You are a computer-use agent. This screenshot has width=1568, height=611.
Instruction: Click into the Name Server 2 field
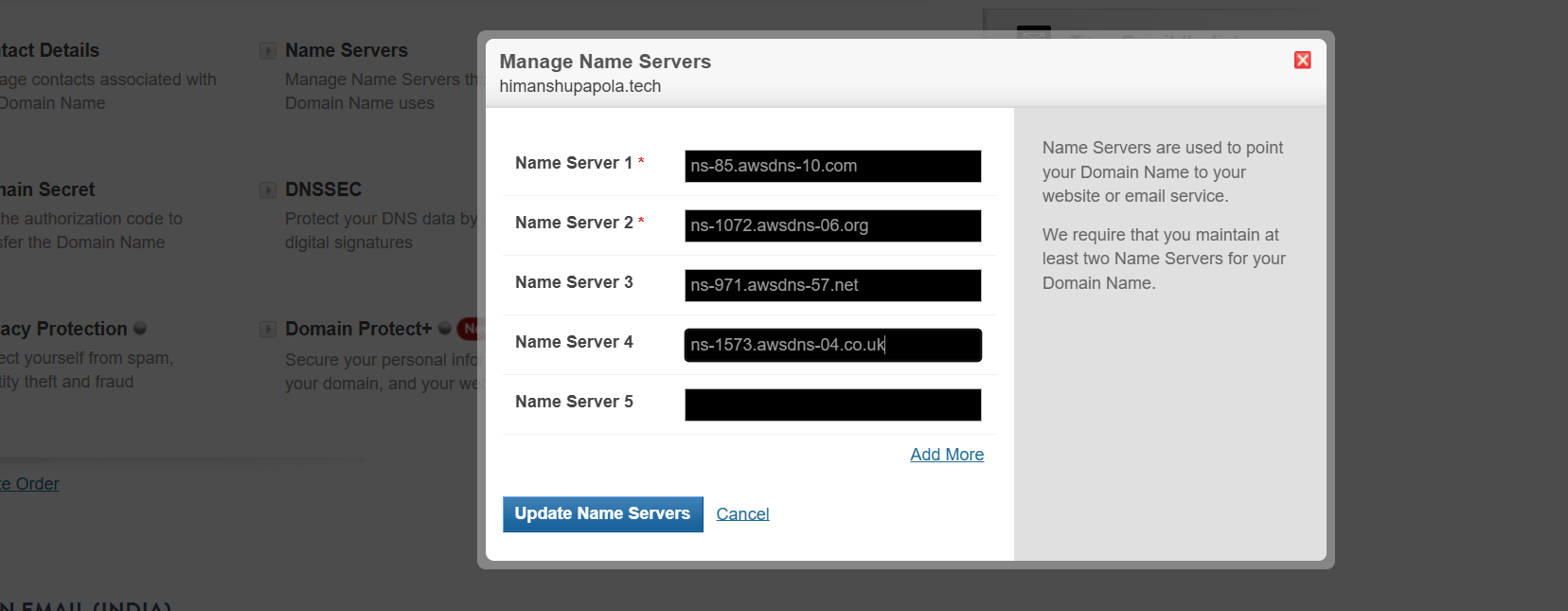tap(832, 225)
